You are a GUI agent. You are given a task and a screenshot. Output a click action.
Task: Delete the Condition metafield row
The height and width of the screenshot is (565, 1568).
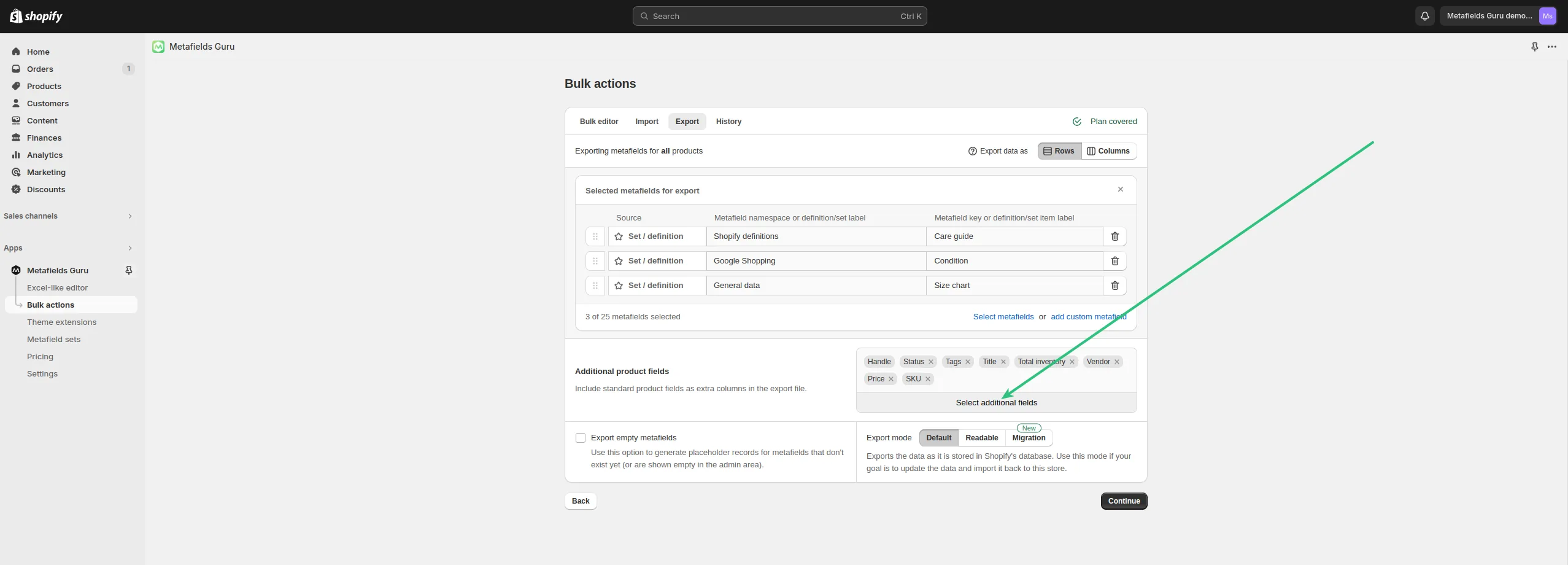[x=1115, y=261]
